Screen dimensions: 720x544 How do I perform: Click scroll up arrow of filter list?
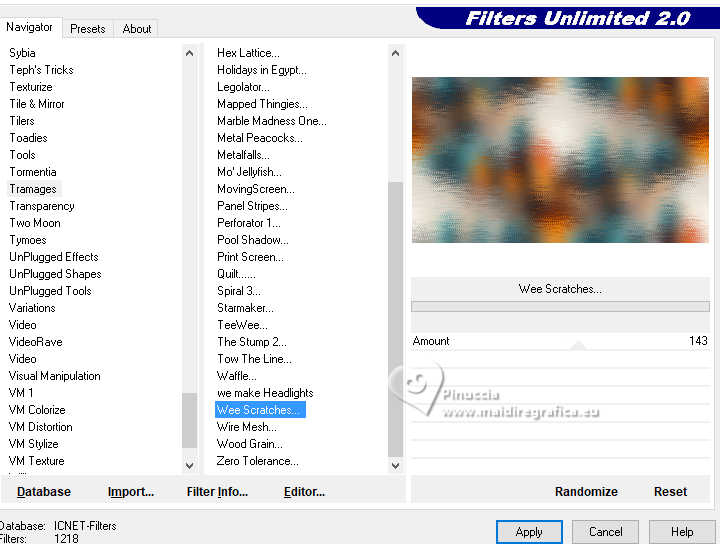coord(395,53)
